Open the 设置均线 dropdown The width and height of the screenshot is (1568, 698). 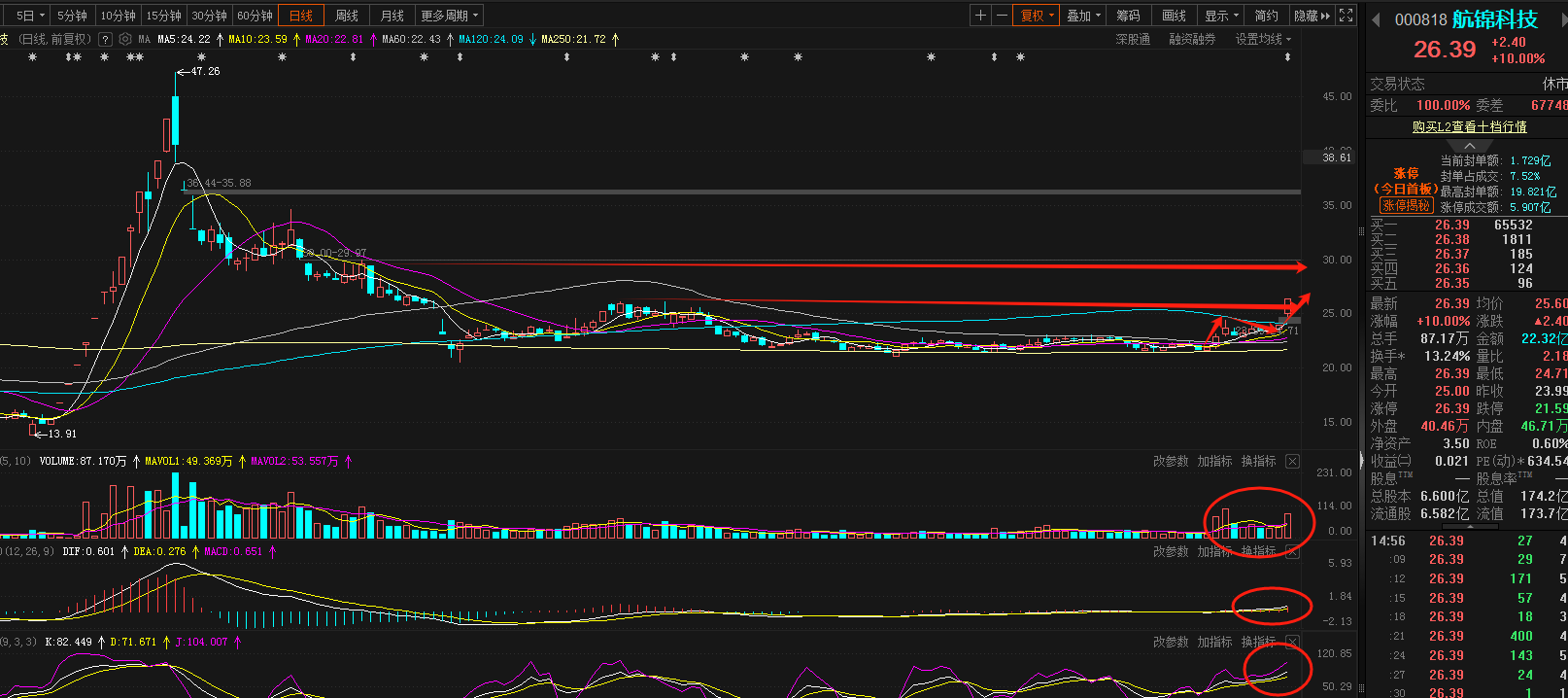[1263, 39]
